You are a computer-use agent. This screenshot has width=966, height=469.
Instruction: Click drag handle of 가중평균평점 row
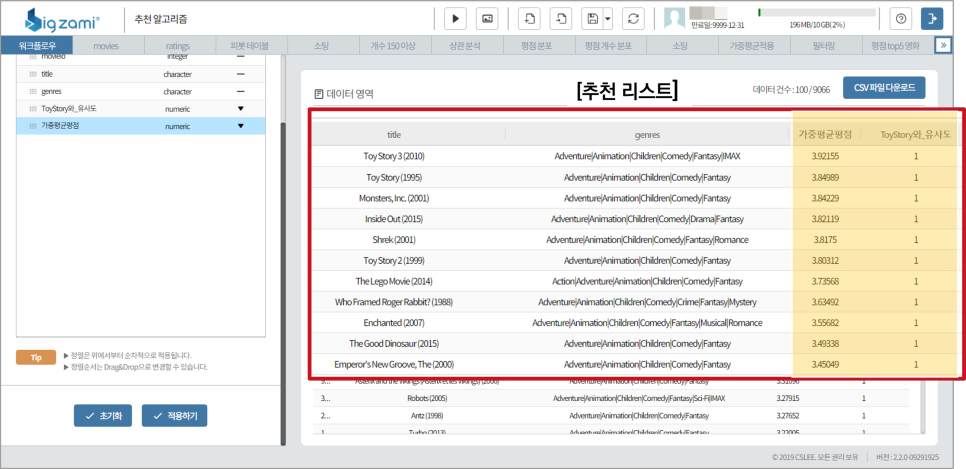33,126
